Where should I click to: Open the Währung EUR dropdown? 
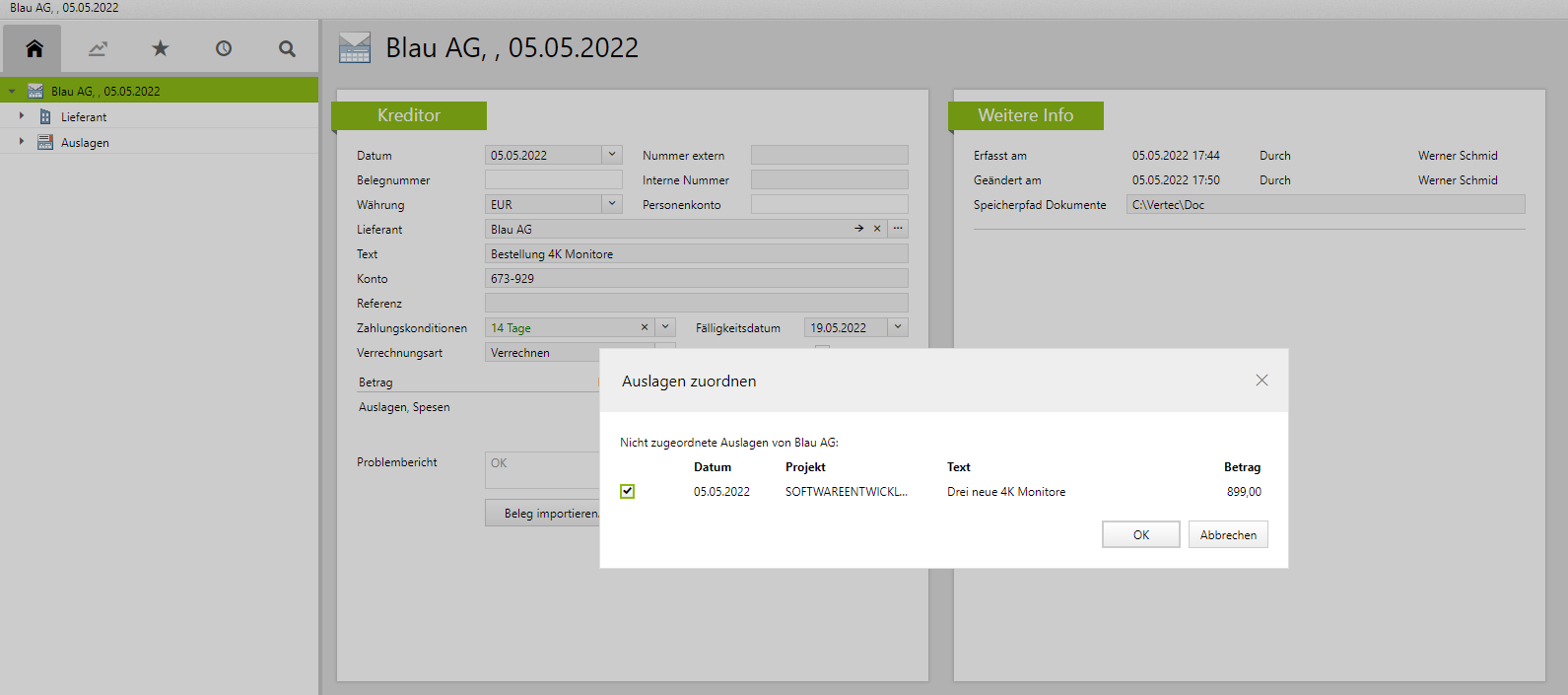612,204
